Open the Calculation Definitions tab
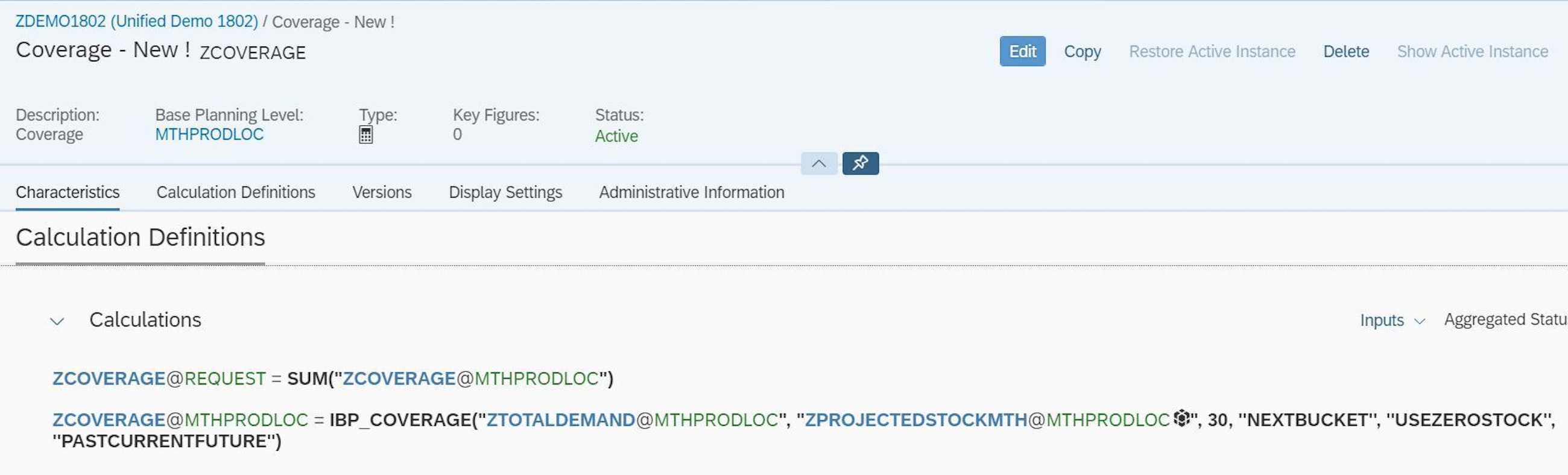 (236, 192)
